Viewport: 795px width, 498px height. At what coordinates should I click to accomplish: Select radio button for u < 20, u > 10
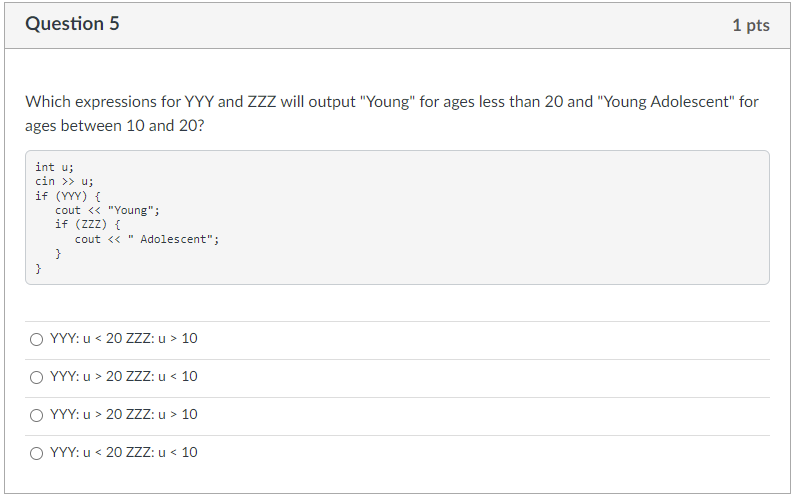pyautogui.click(x=37, y=339)
